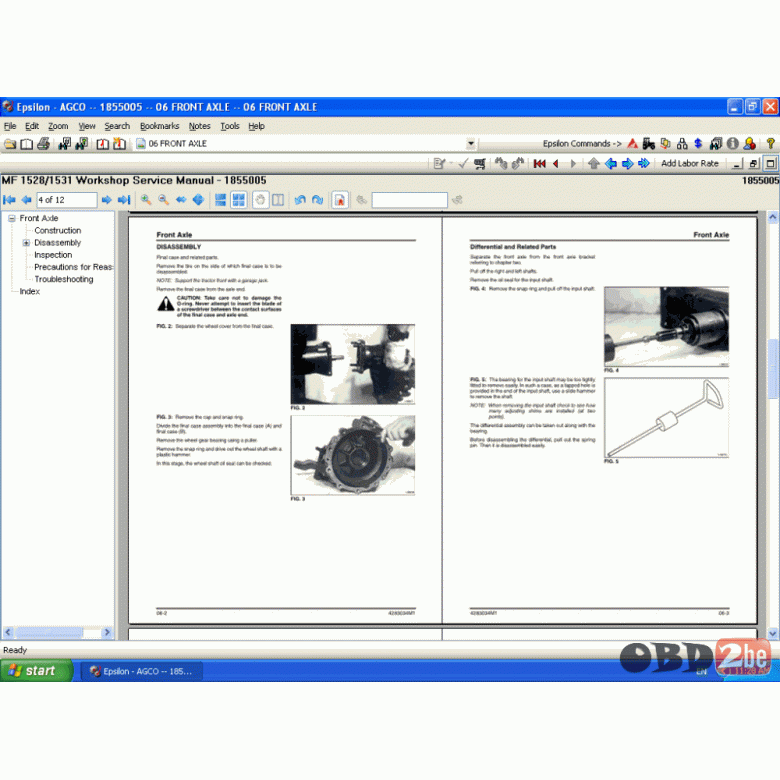Click the Add Labor Rate button
The height and width of the screenshot is (780, 780).
[689, 164]
